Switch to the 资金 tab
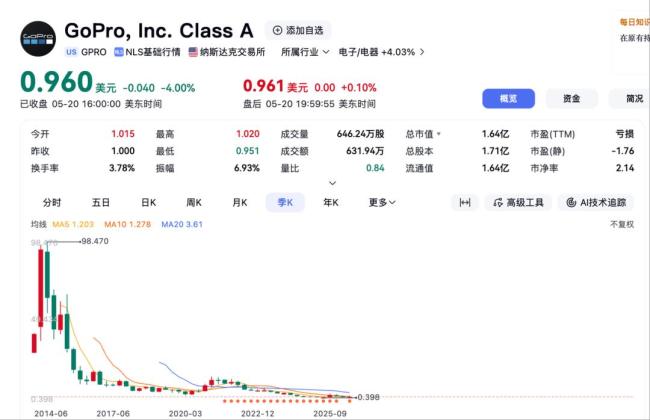 pos(572,99)
